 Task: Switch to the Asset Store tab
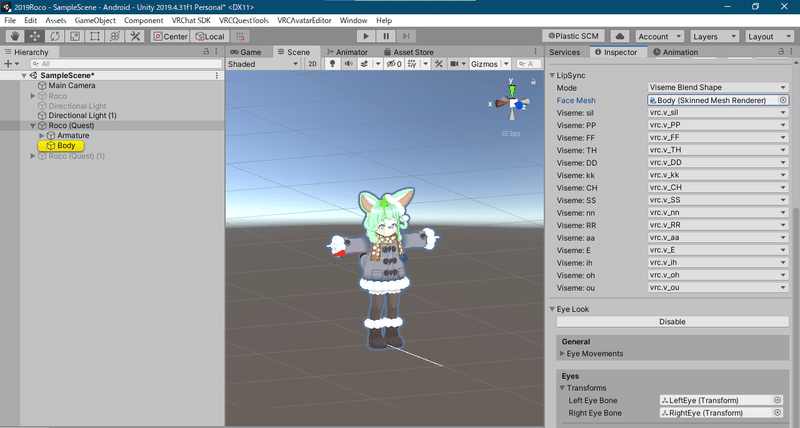coord(409,52)
